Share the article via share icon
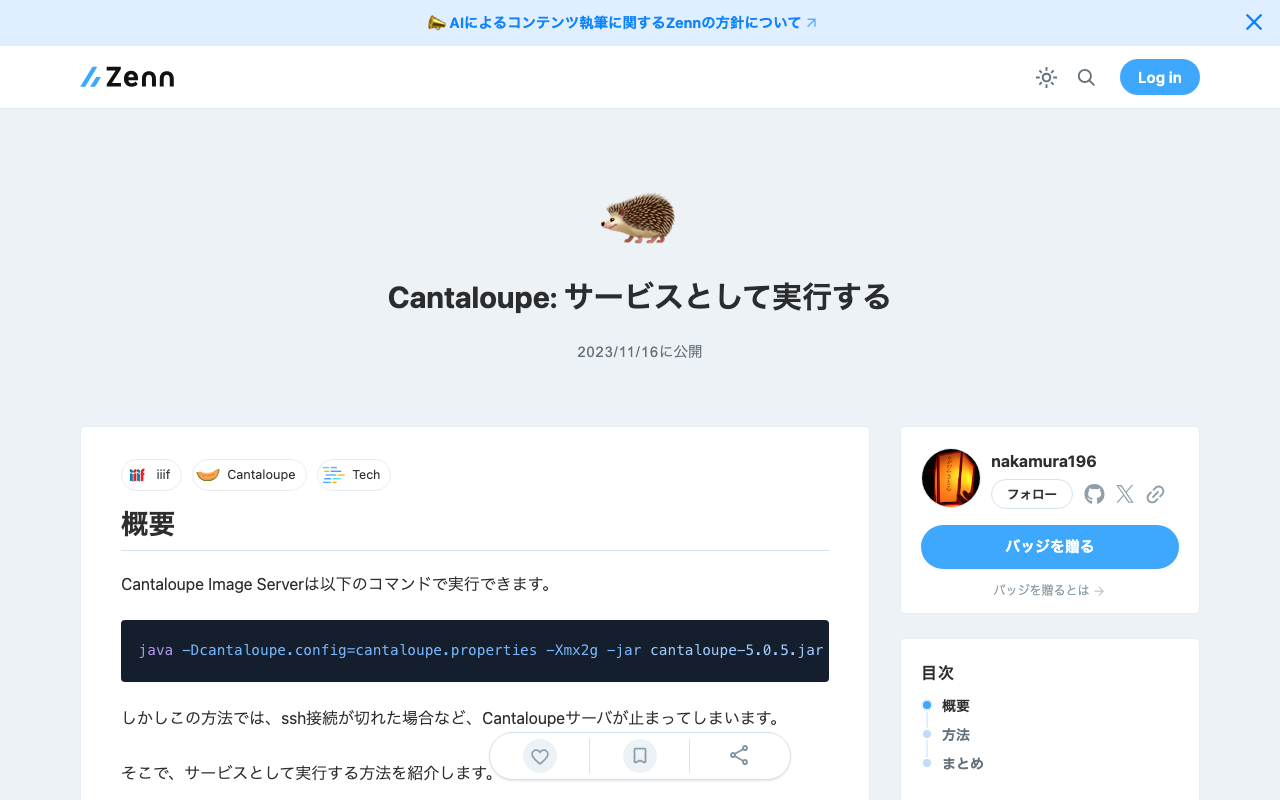The width and height of the screenshot is (1280, 800). 739,756
